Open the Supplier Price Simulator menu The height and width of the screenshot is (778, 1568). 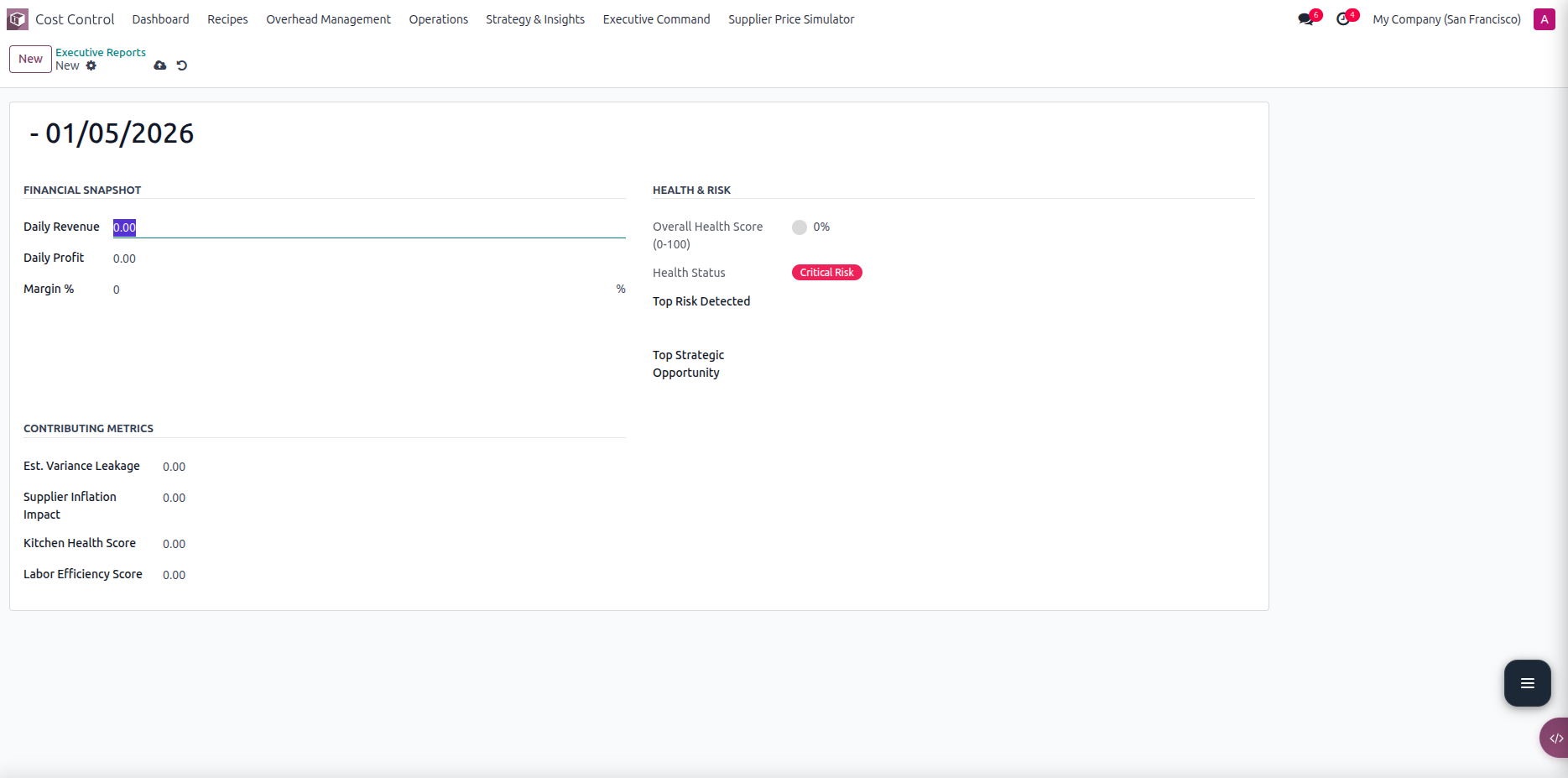coord(791,19)
